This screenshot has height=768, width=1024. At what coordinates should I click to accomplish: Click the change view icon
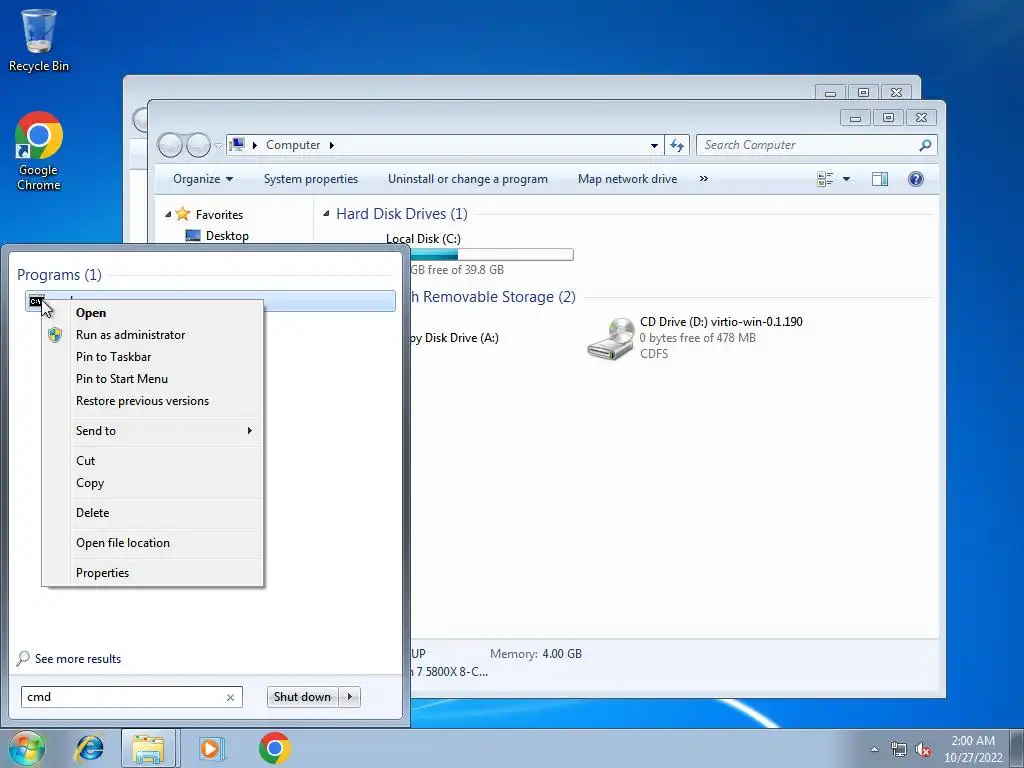point(825,179)
